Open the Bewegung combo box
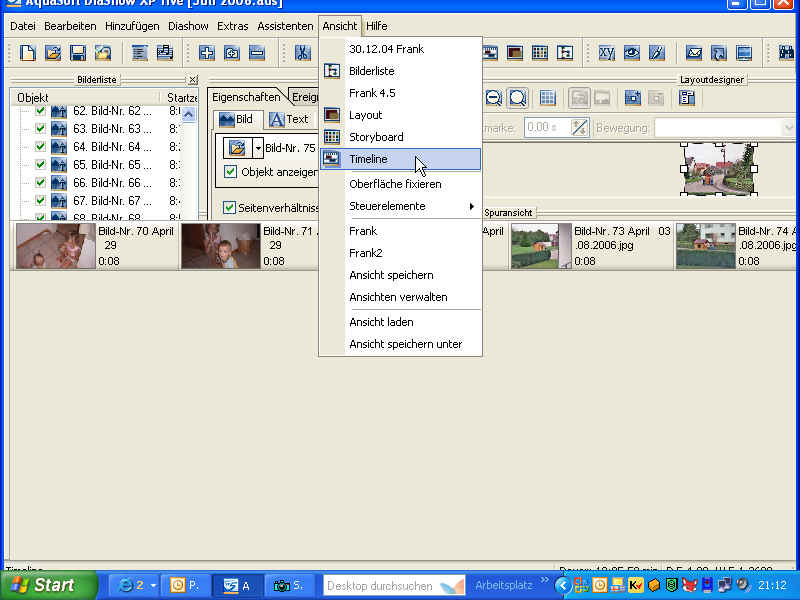This screenshot has width=800, height=600. (788, 127)
